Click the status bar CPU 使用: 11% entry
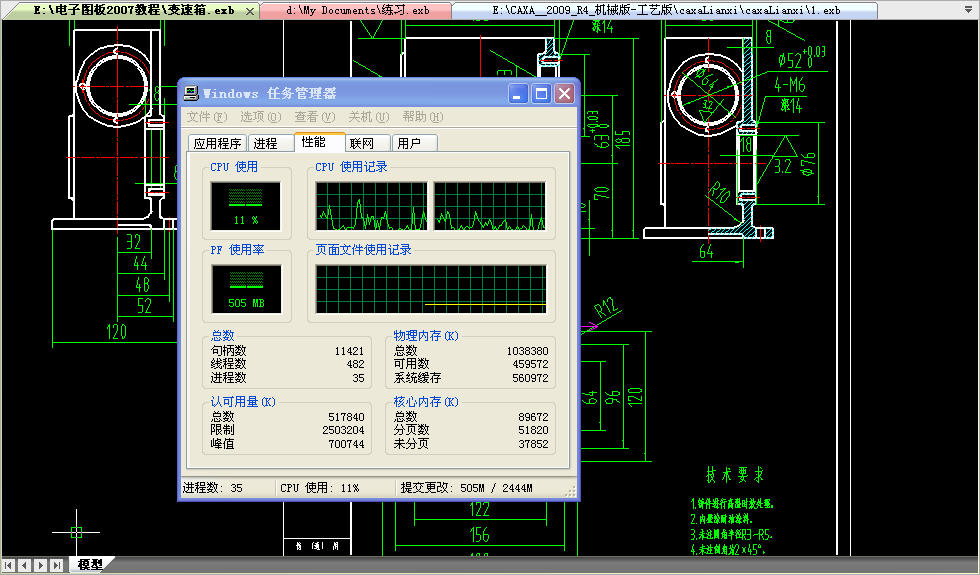Screen dimensions: 980x575 point(319,488)
